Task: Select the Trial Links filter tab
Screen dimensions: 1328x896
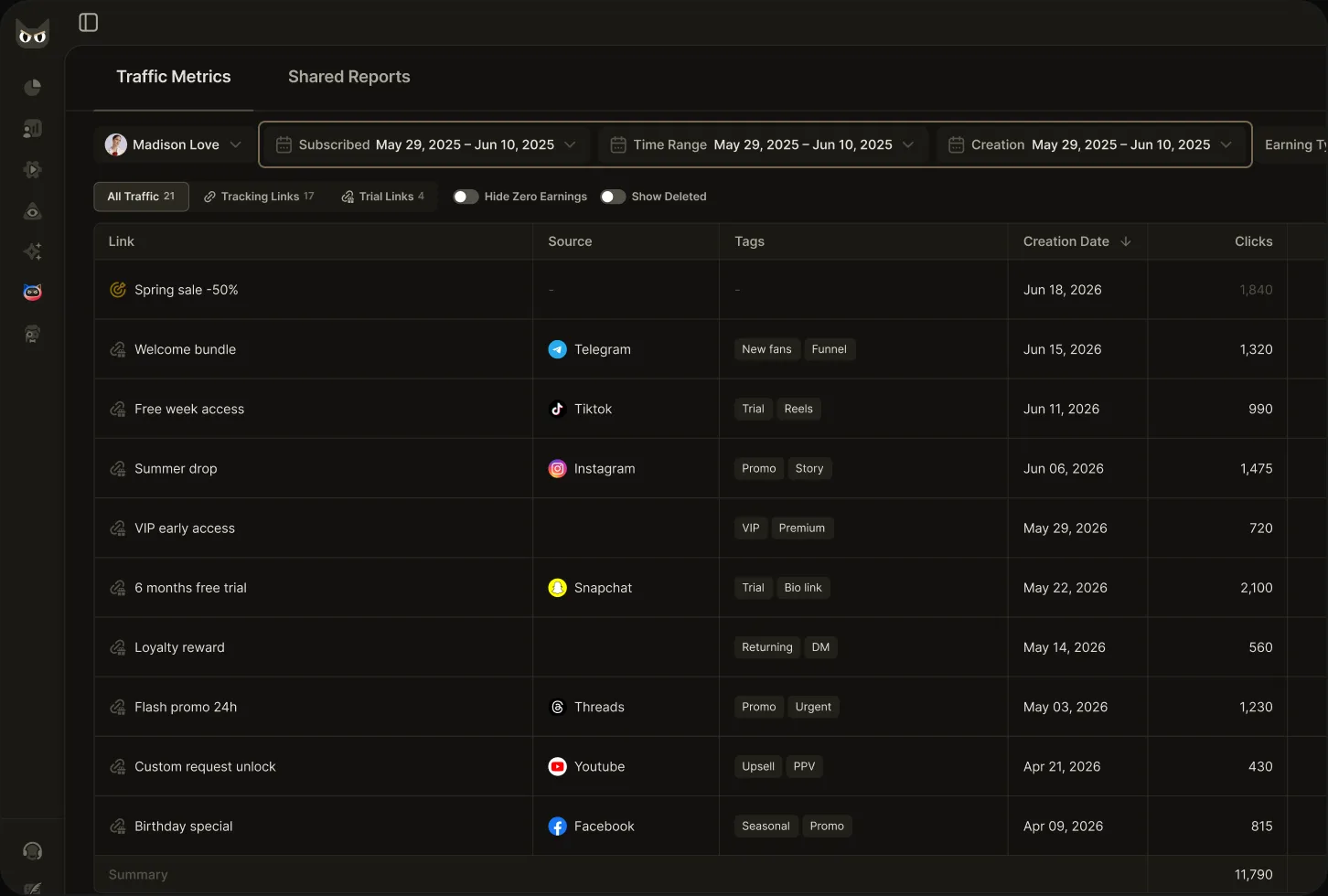Action: click(383, 197)
